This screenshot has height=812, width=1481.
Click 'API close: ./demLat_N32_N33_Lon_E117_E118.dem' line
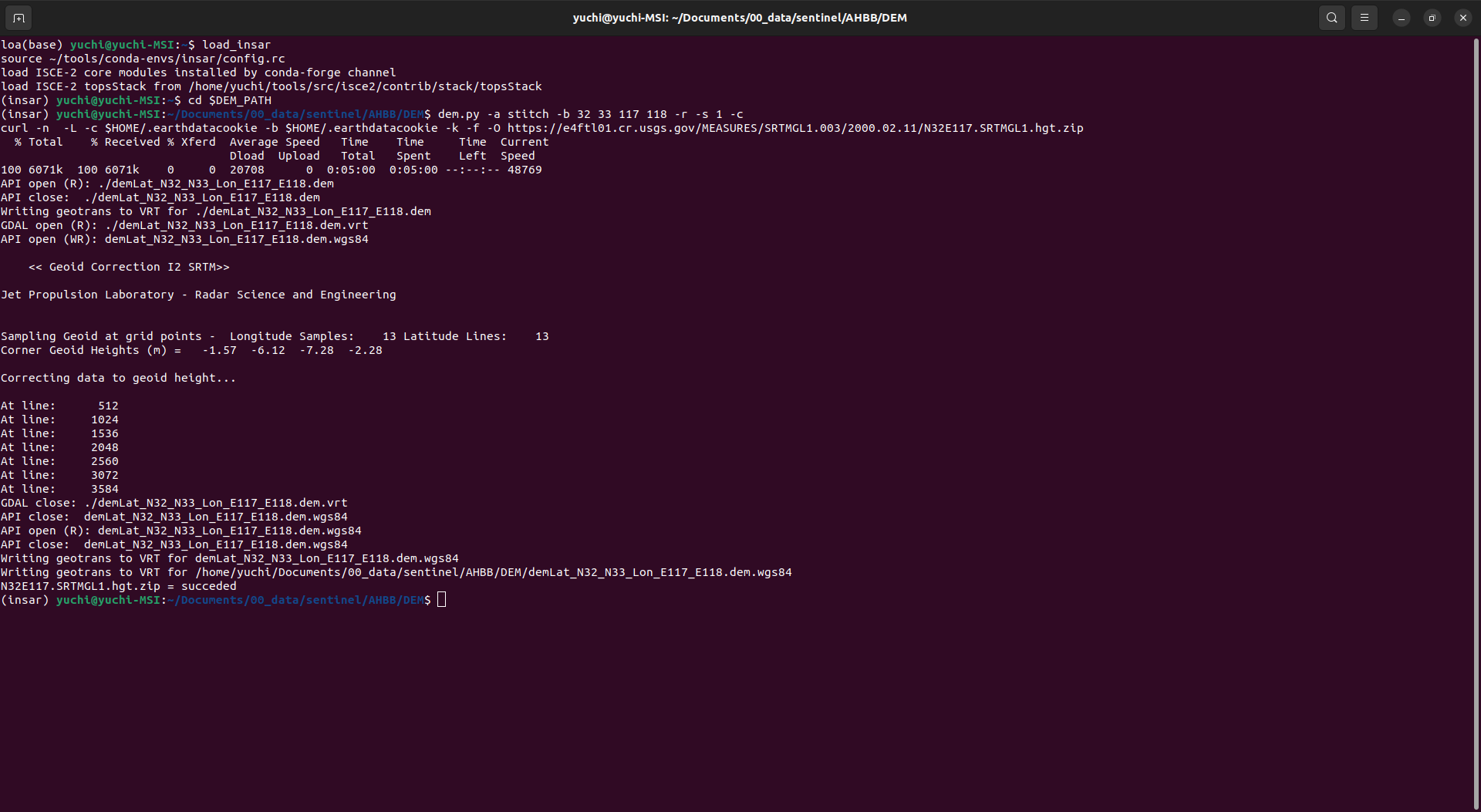[160, 197]
